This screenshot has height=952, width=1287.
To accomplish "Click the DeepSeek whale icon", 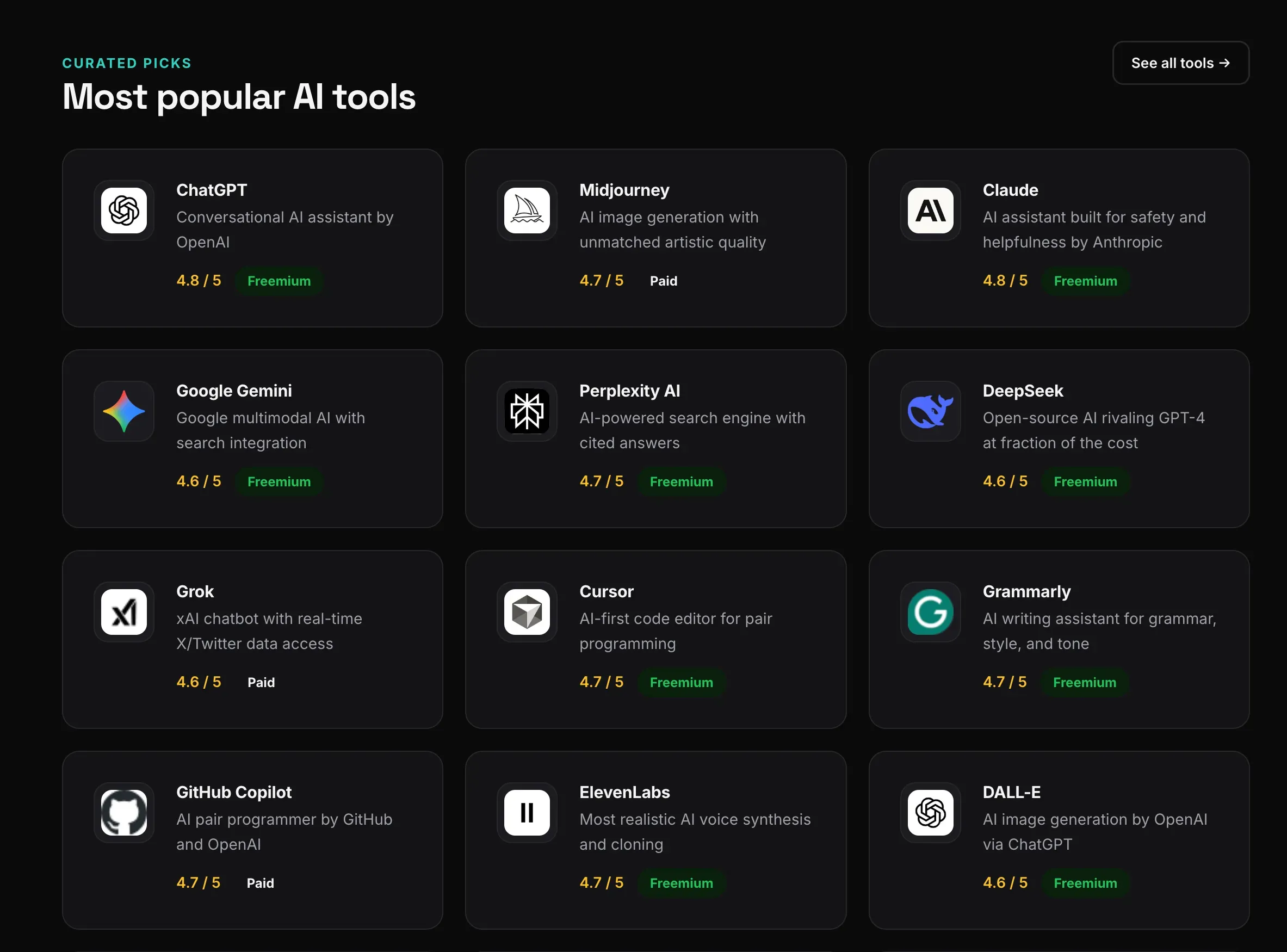I will point(930,411).
